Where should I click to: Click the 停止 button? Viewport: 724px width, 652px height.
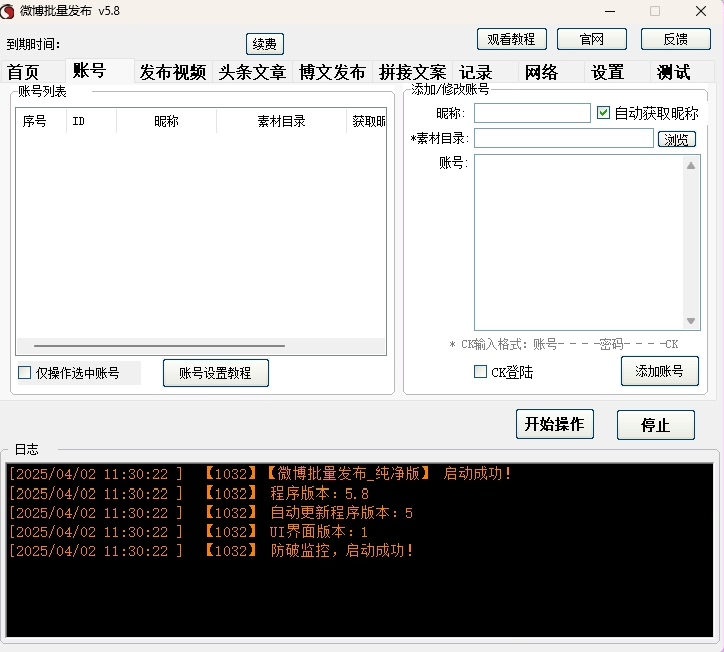point(655,425)
